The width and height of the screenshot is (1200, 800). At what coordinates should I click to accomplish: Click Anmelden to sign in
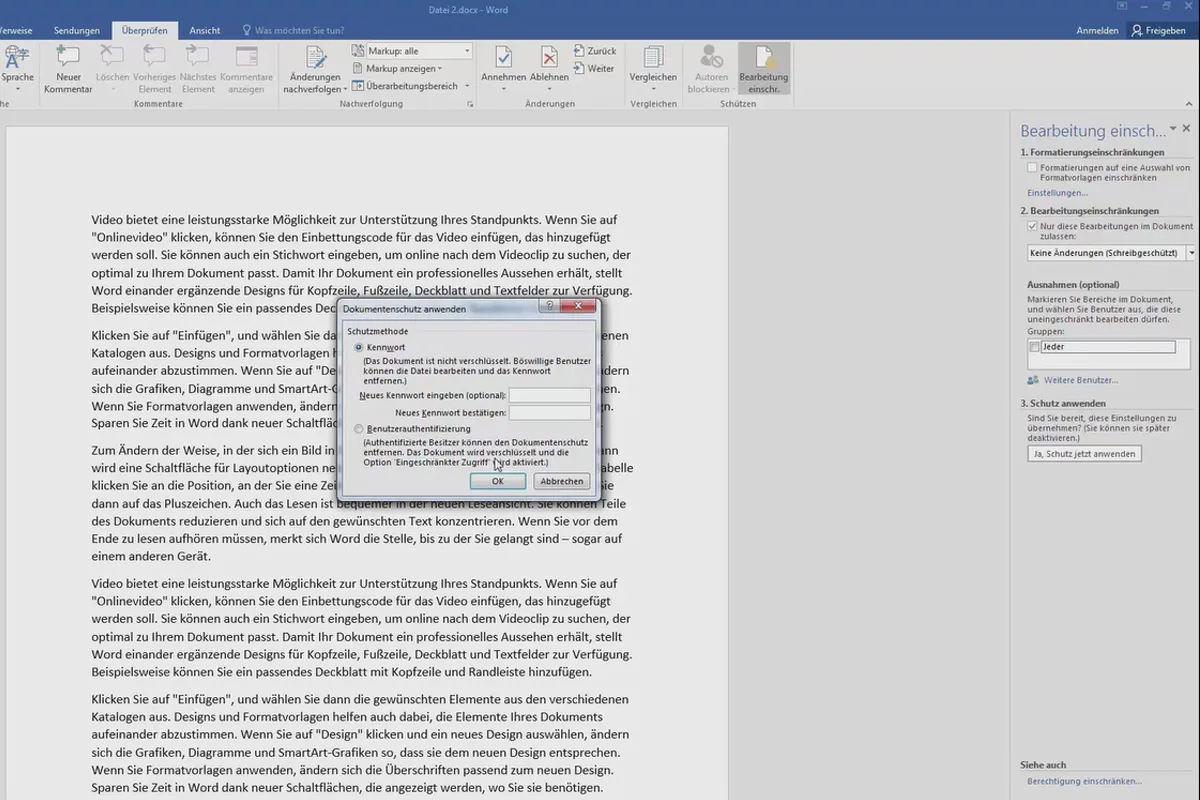tap(1097, 31)
